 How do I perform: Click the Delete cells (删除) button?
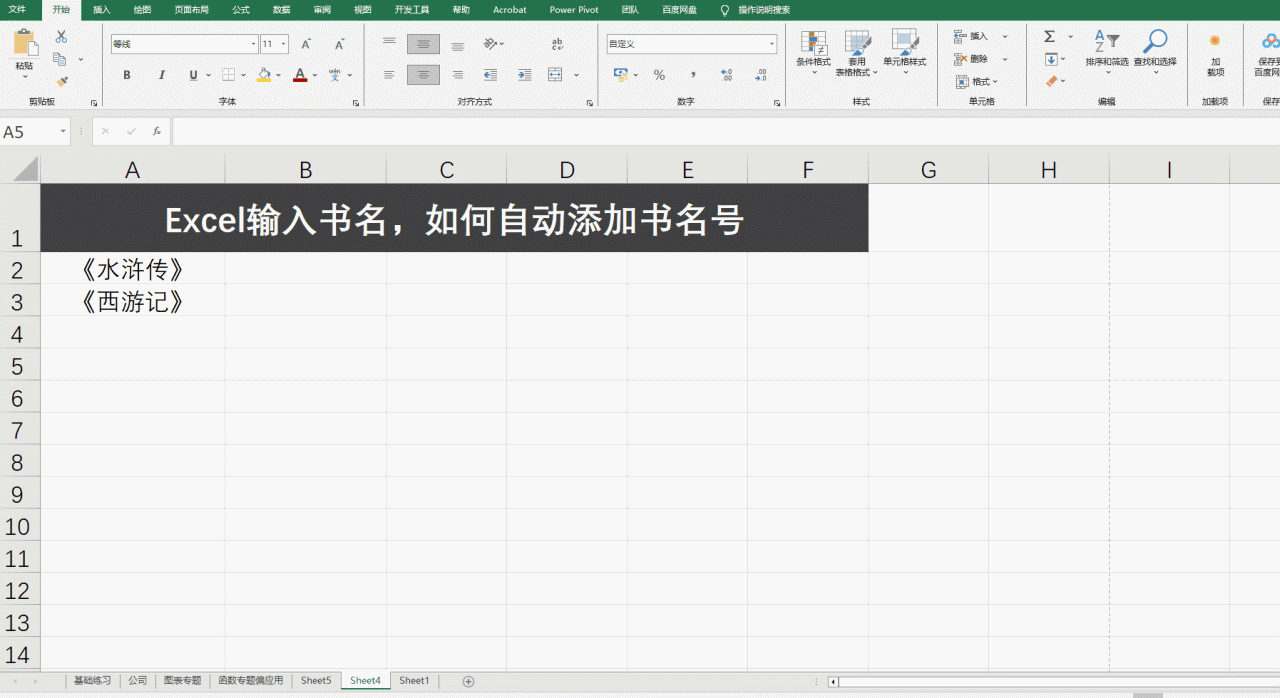[971, 59]
